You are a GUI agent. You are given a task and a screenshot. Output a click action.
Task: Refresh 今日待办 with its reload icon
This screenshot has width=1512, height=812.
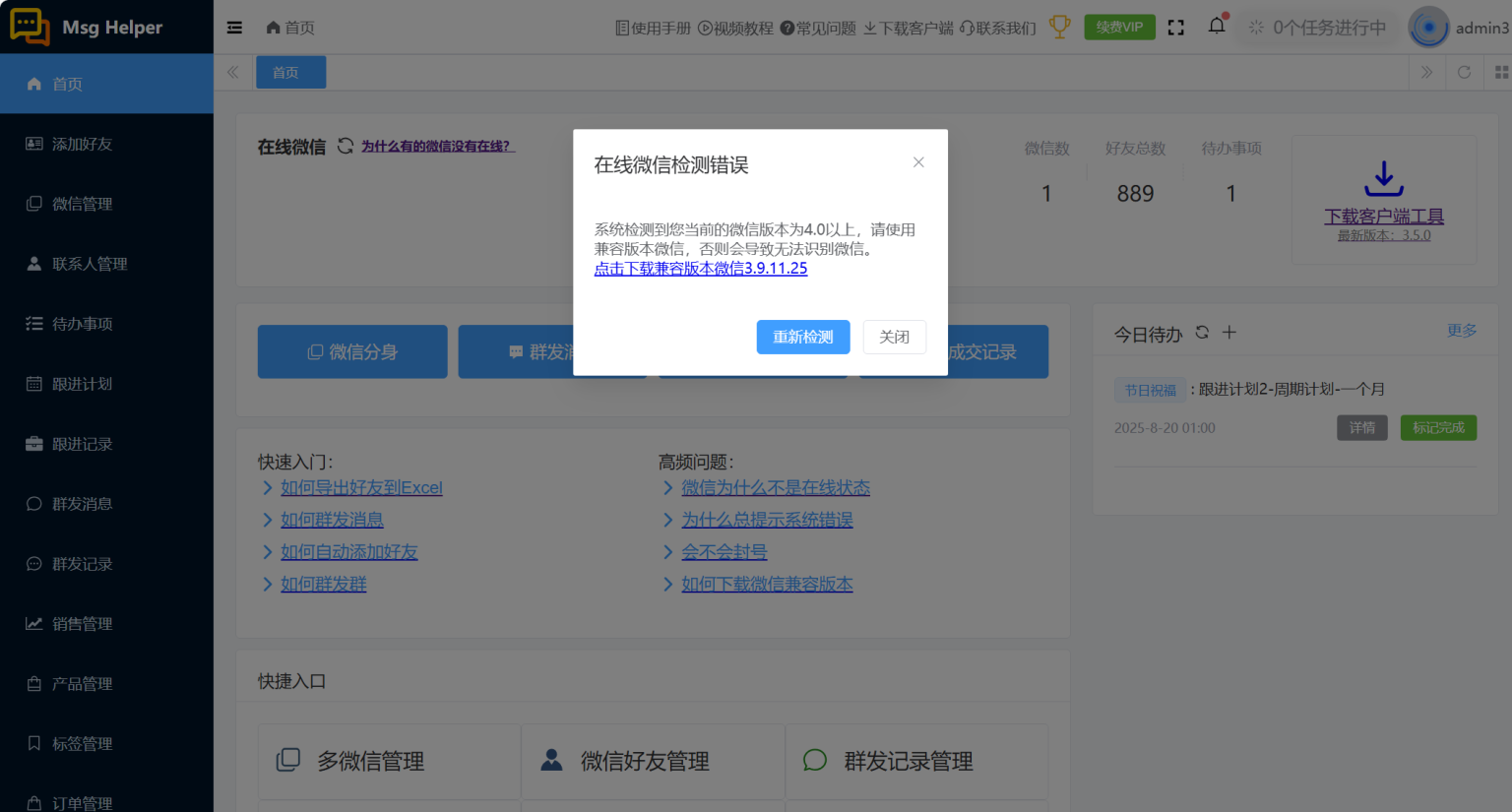[x=1202, y=333]
